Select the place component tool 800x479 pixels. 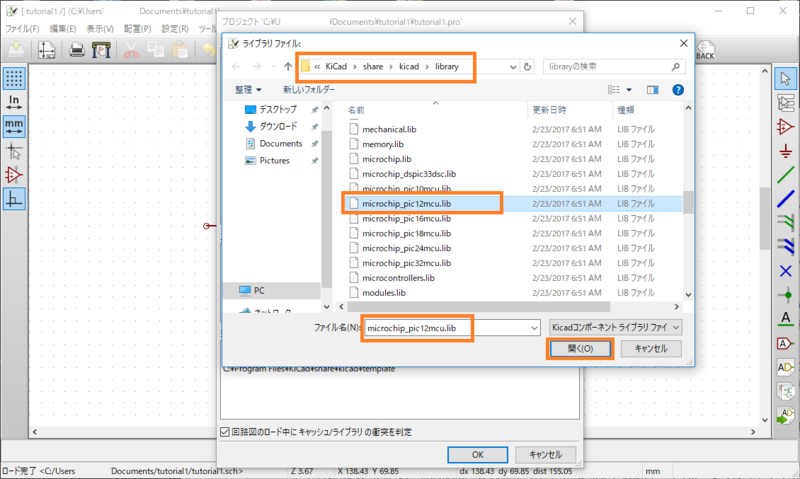point(785,127)
